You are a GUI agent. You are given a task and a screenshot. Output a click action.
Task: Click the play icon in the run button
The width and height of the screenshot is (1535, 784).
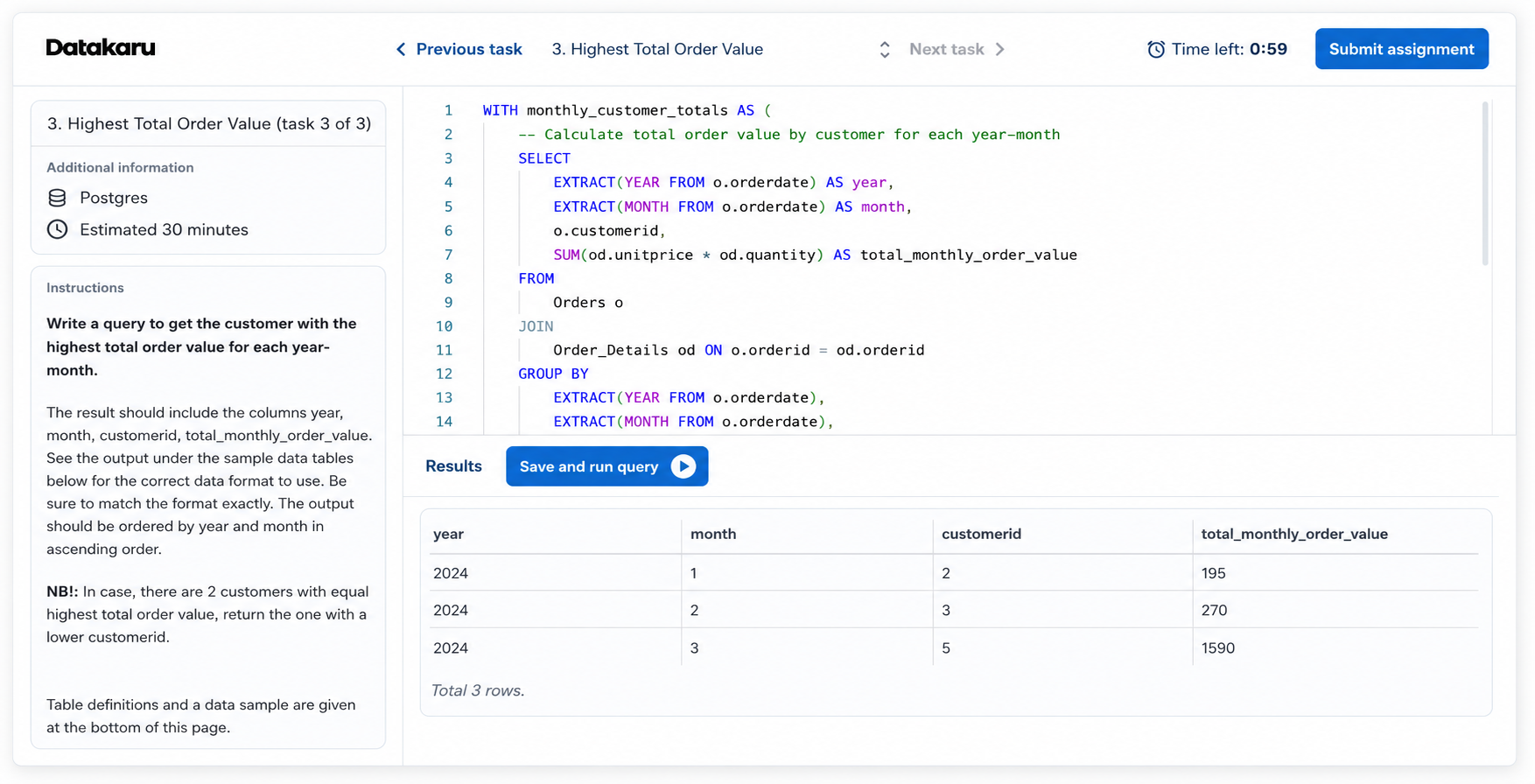(x=683, y=466)
